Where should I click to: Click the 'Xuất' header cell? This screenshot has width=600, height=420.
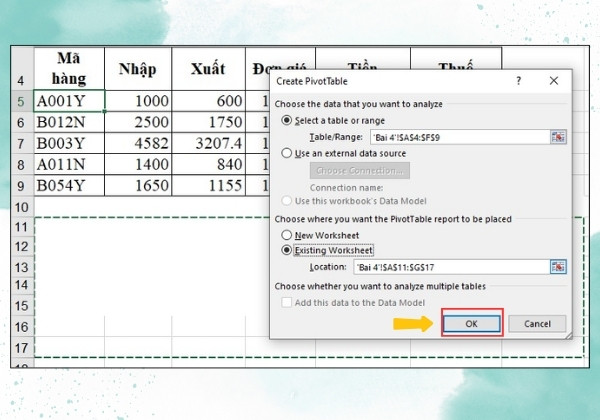[x=209, y=68]
